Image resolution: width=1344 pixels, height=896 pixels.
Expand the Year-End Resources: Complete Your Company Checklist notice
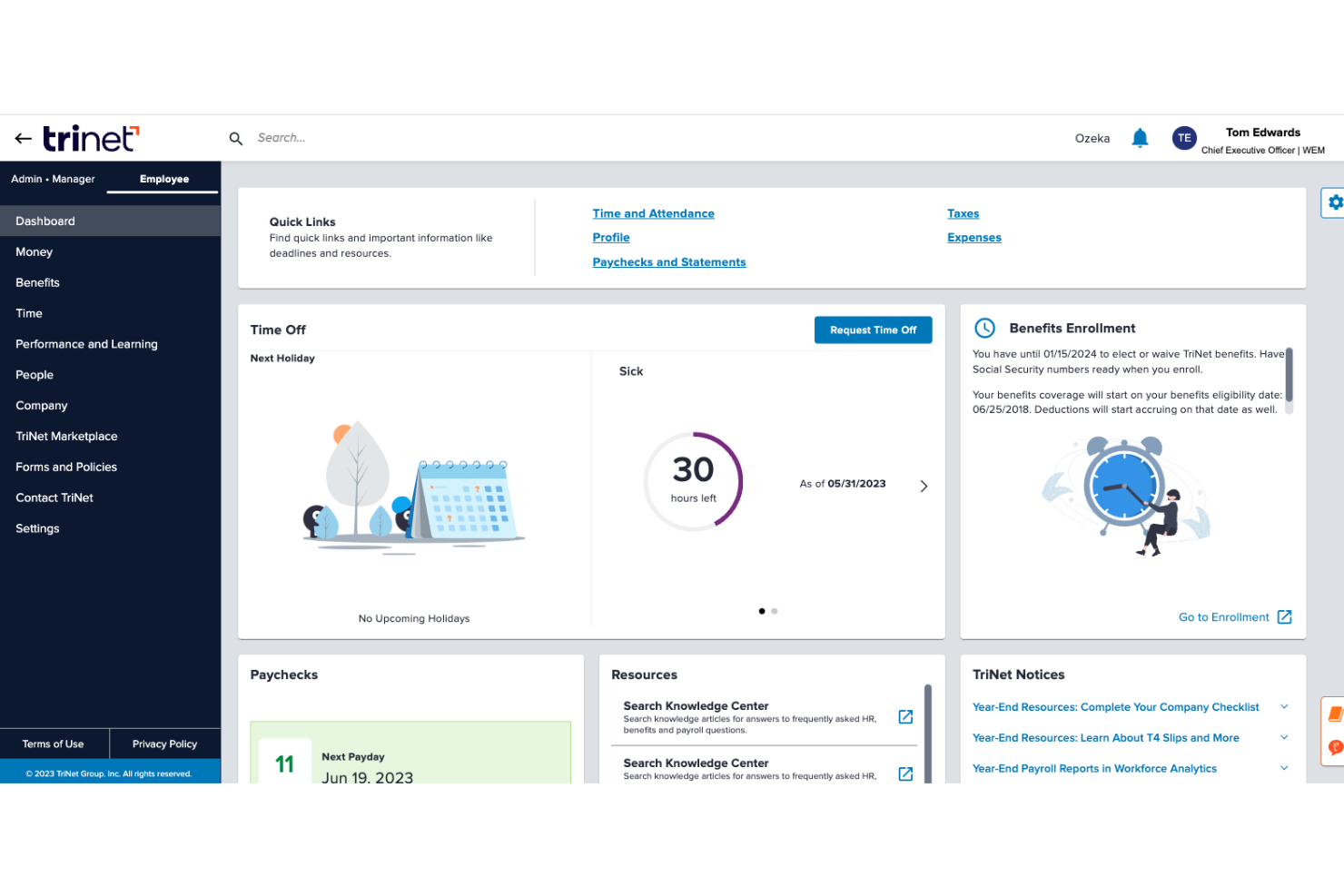point(1283,706)
